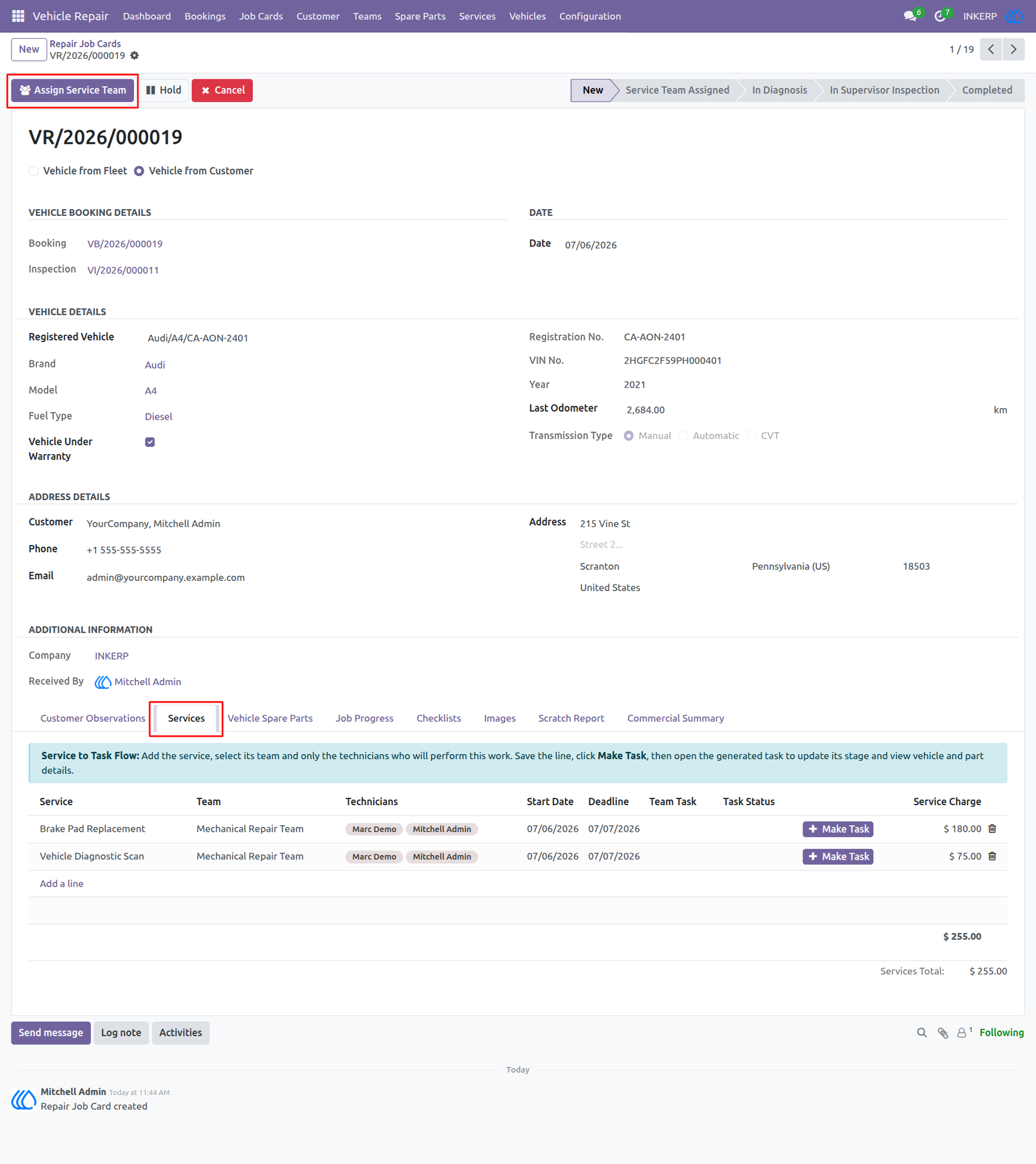Open the United States country dropdown
Viewport: 1036px width, 1164px height.
click(x=794, y=587)
